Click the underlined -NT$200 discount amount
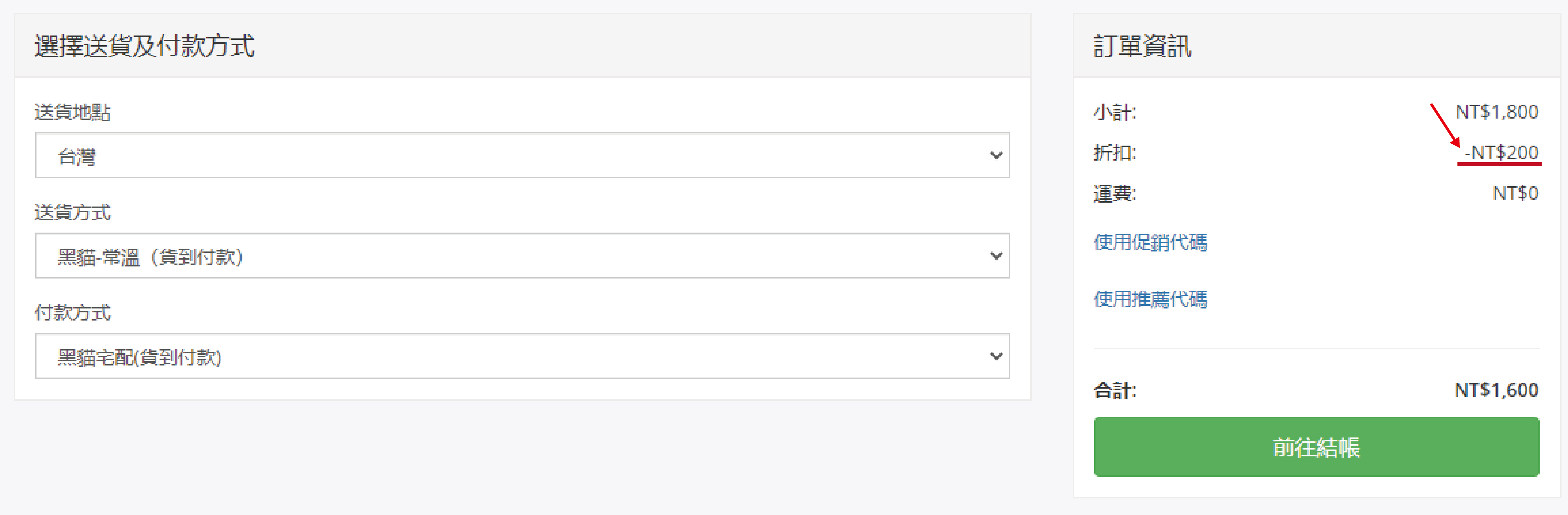Image resolution: width=1568 pixels, height=515 pixels. tap(1501, 152)
